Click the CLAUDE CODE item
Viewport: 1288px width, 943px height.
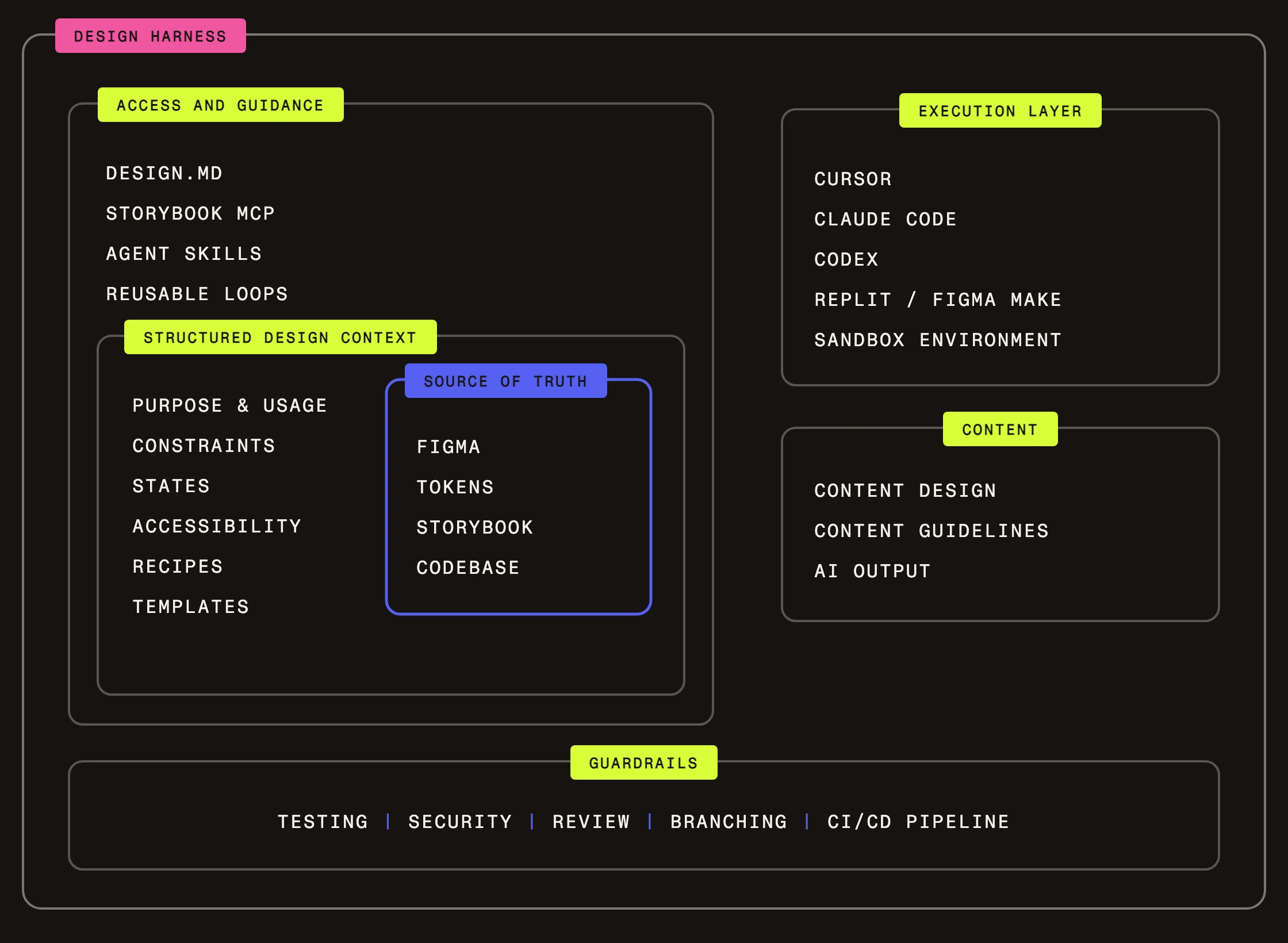click(885, 219)
